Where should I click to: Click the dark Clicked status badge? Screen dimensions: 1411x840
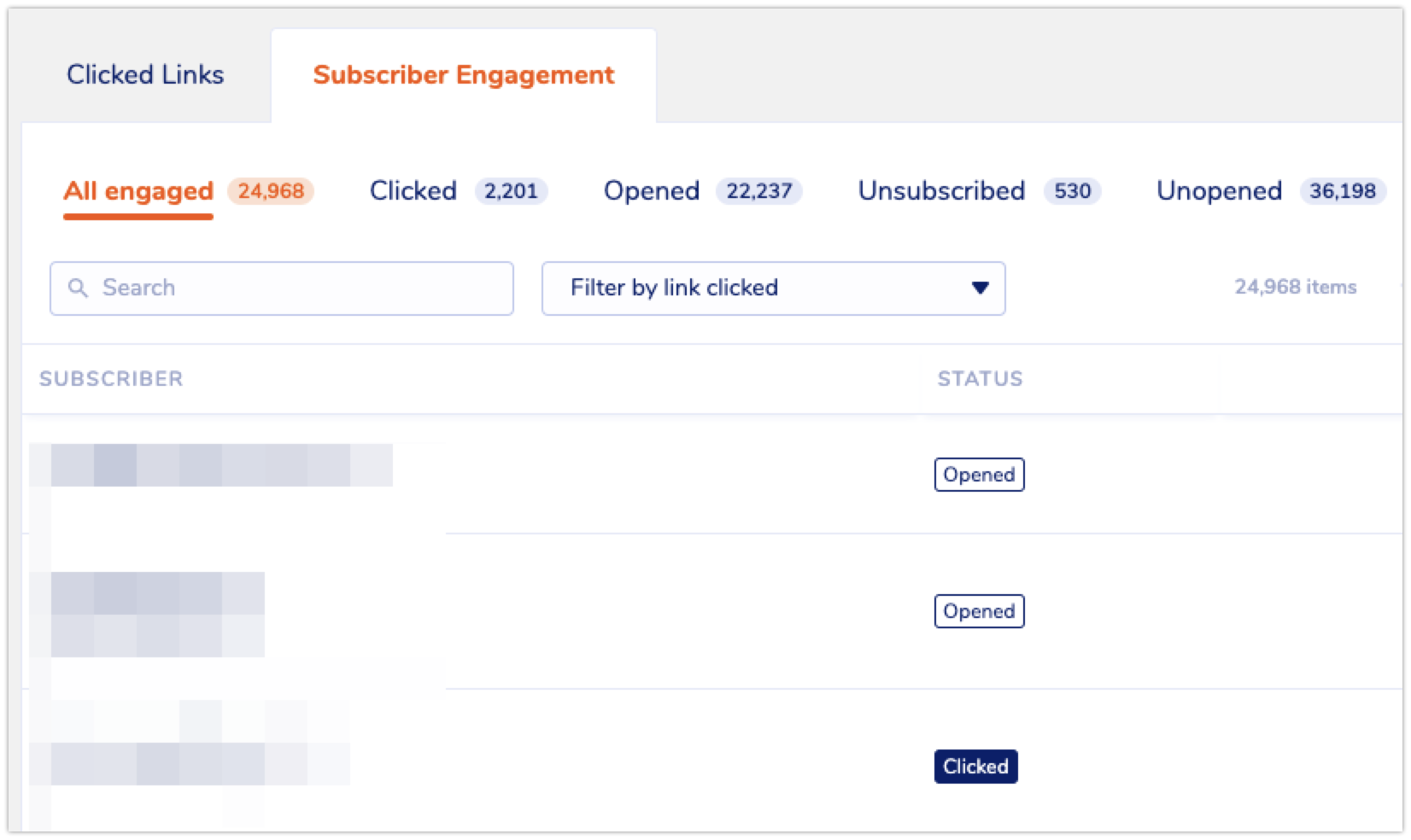[975, 767]
